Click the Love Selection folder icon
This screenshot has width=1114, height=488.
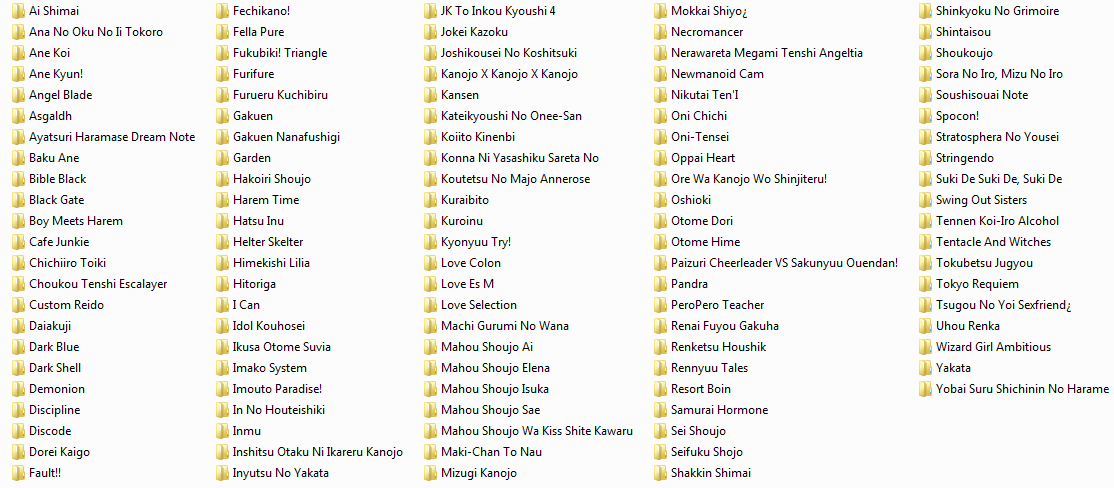point(430,305)
